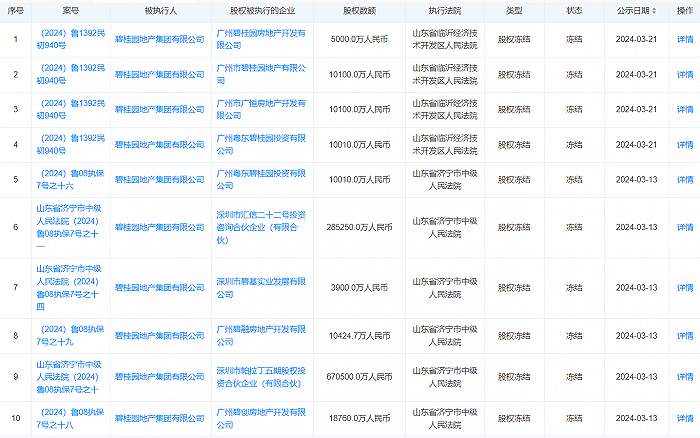
Task: Select the 285250.0万人民币 amount cell
Action: [x=359, y=227]
